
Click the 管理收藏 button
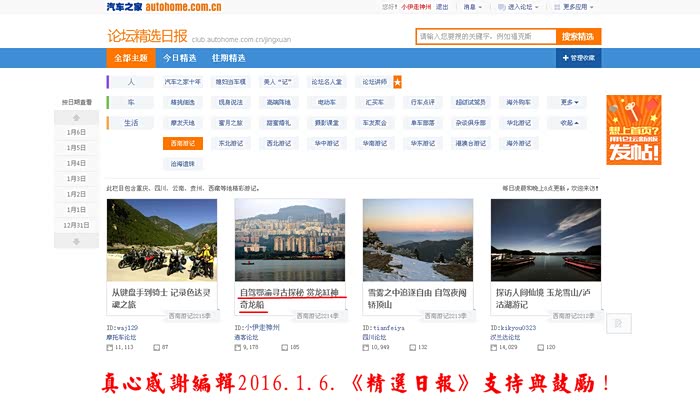click(578, 58)
